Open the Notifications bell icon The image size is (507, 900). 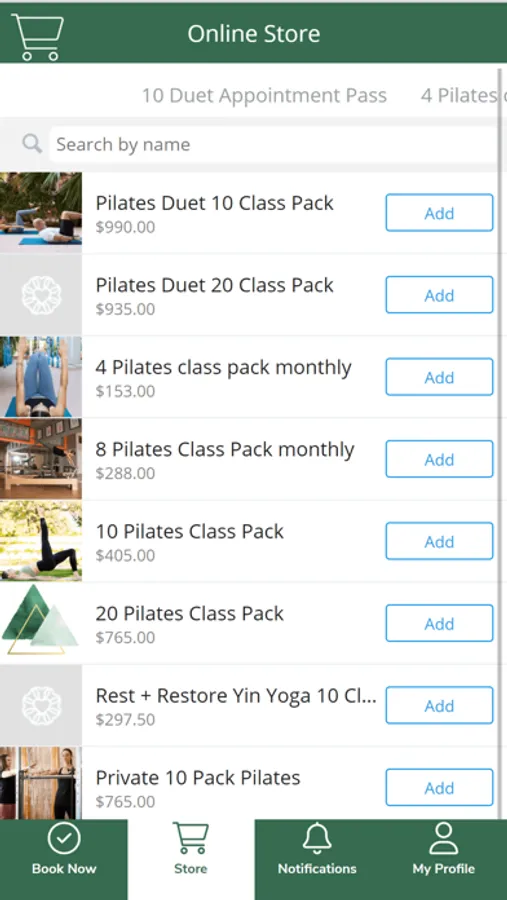[x=317, y=839]
